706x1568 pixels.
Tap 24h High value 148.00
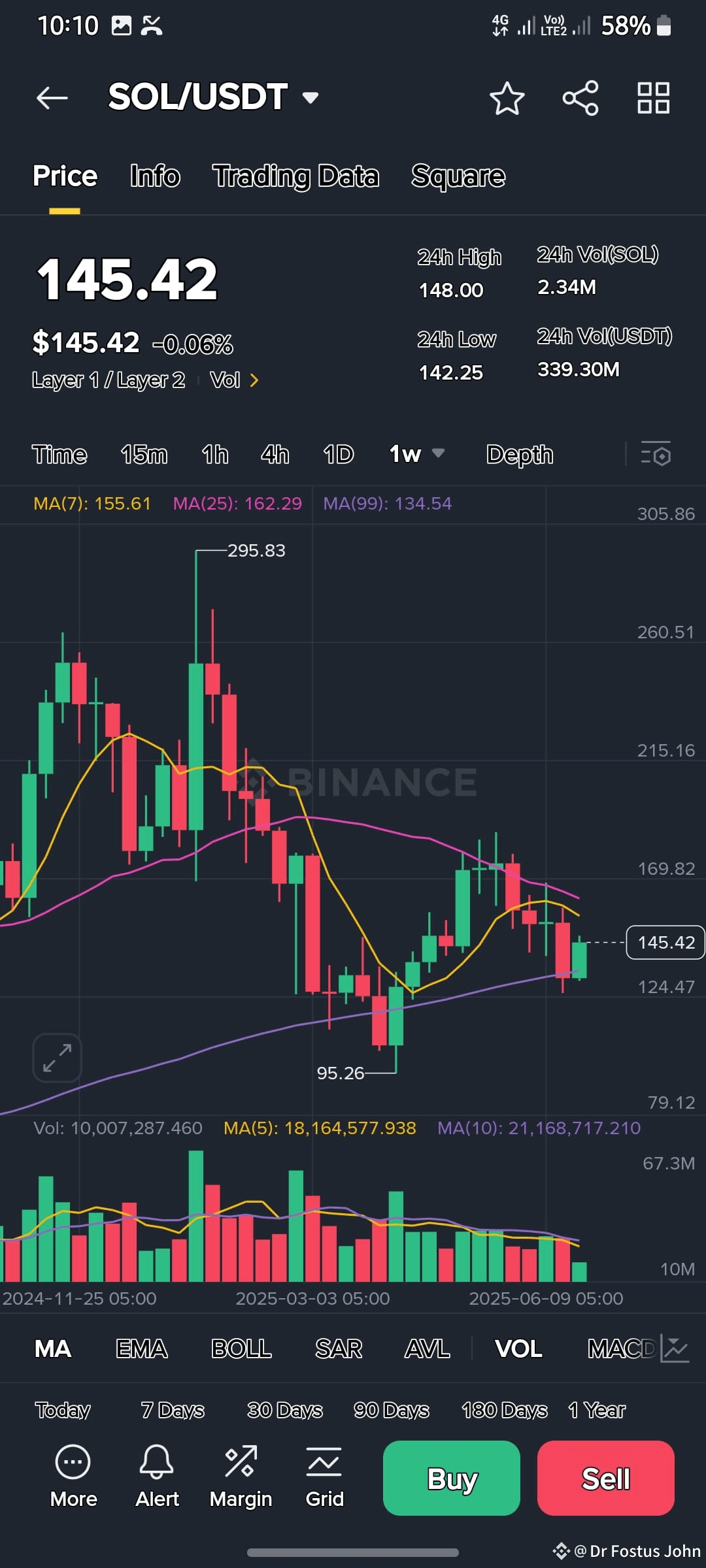point(451,290)
